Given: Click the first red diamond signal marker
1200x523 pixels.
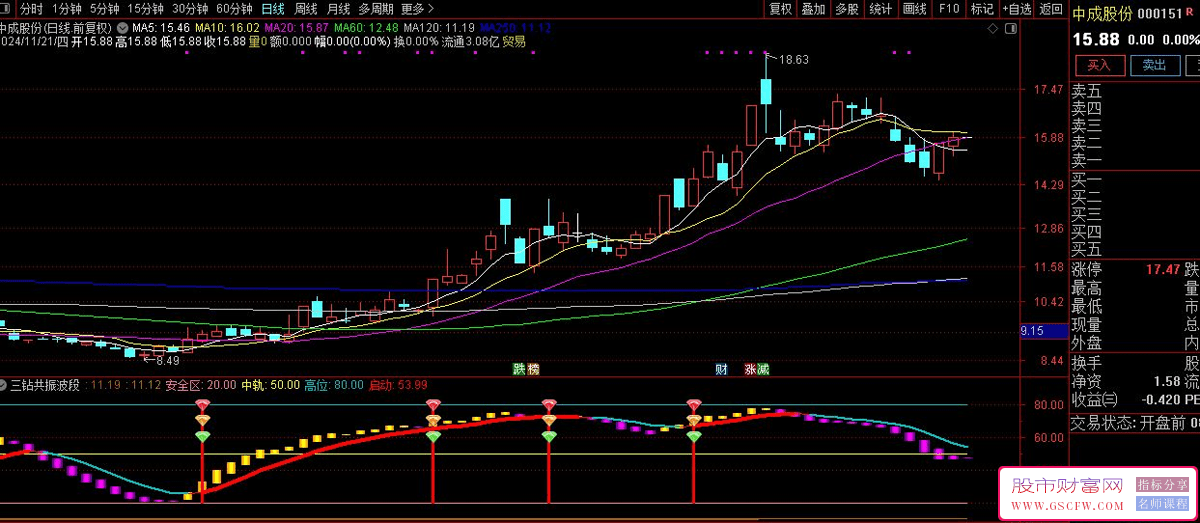Looking at the screenshot, I should 202,404.
